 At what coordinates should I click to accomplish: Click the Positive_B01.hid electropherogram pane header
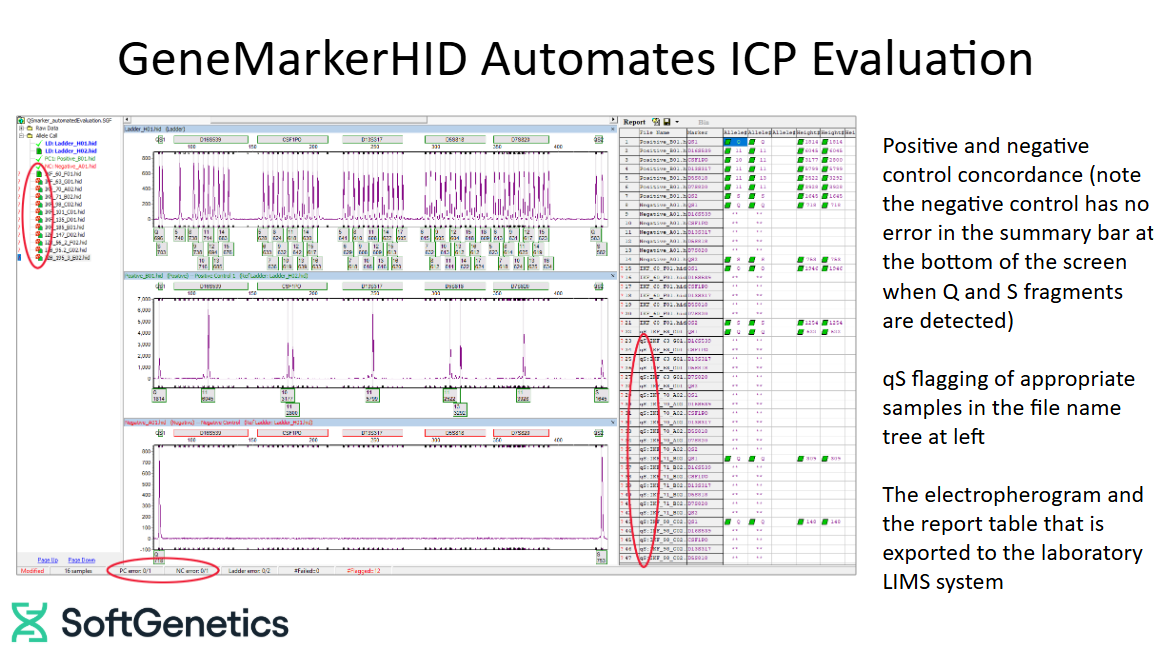coord(369,276)
